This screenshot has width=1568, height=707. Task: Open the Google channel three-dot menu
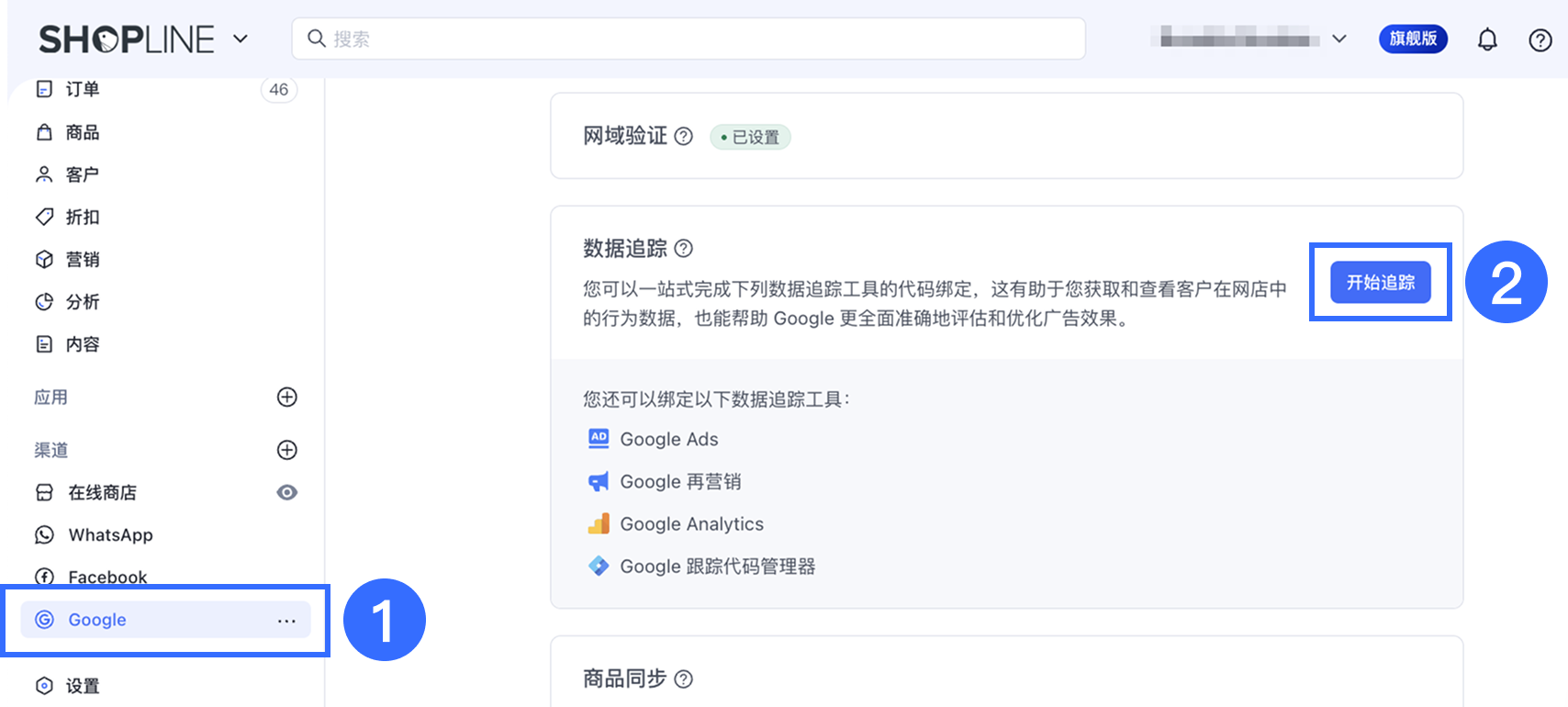pos(286,621)
